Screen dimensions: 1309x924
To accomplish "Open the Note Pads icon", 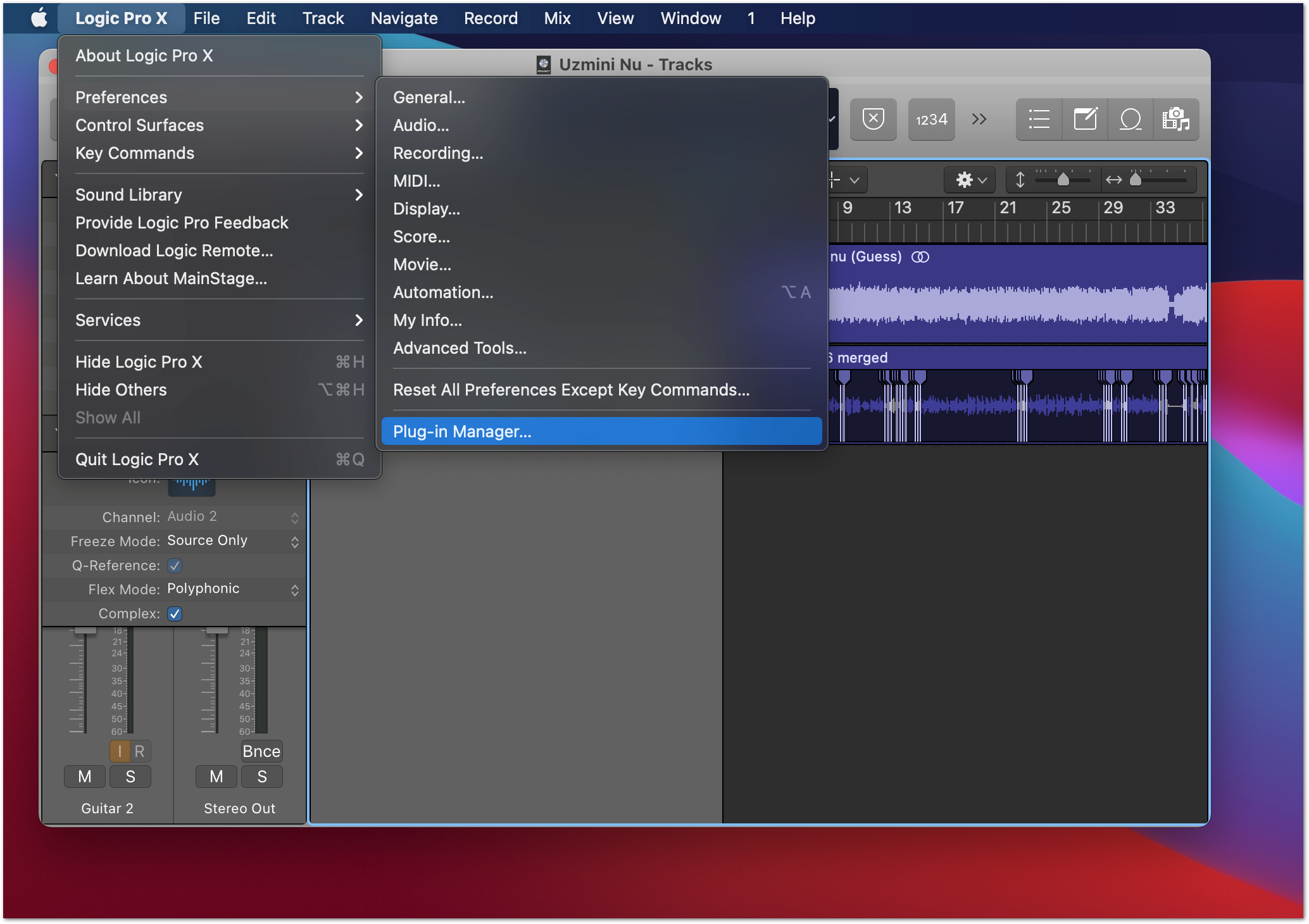I will point(1085,119).
